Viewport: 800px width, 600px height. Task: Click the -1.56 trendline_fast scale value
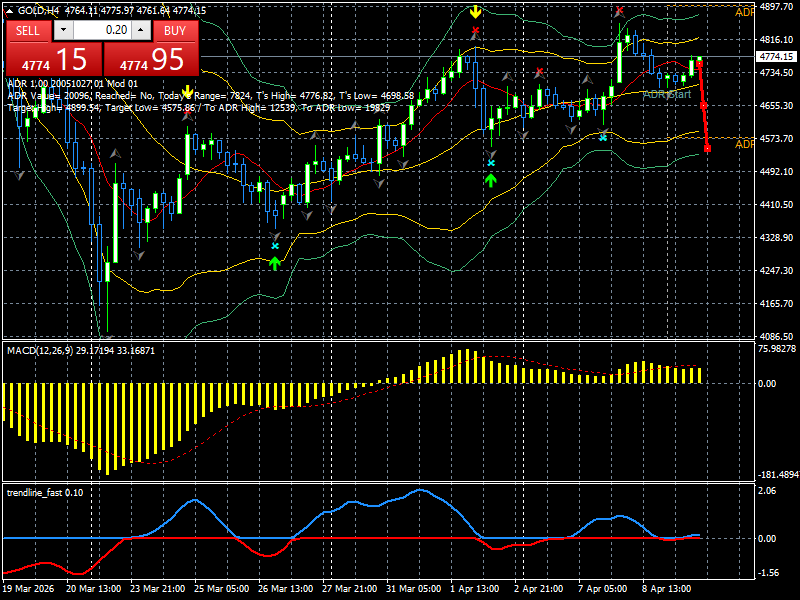769,573
